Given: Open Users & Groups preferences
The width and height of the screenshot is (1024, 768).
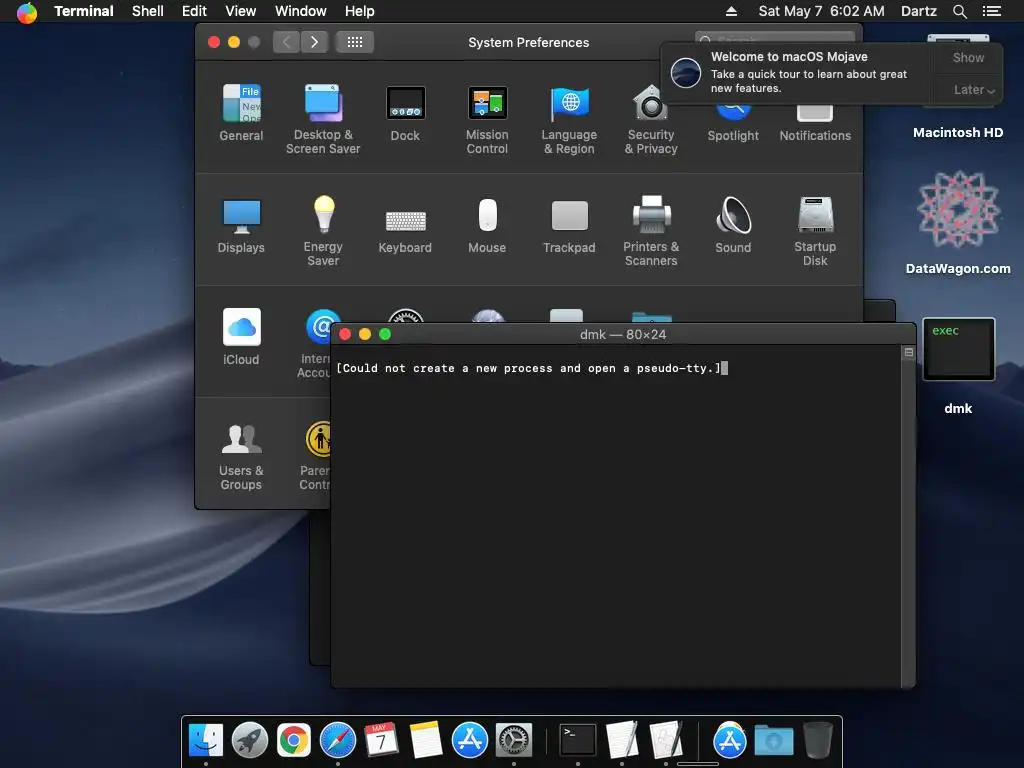Looking at the screenshot, I should tap(241, 455).
